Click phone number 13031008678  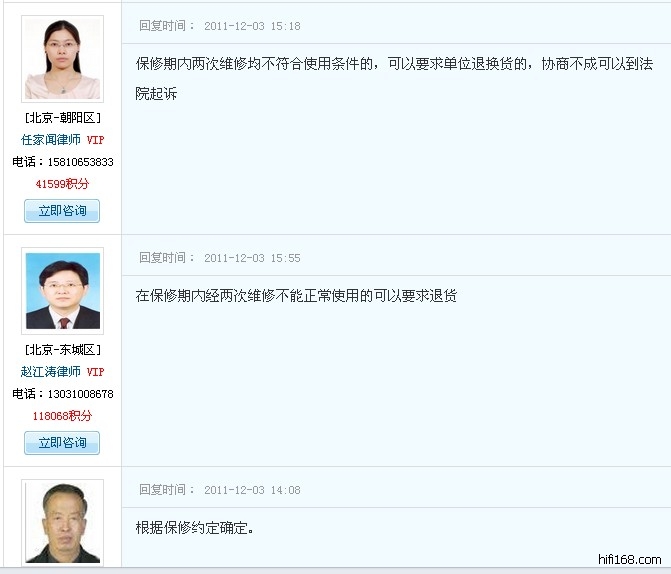pos(80,394)
